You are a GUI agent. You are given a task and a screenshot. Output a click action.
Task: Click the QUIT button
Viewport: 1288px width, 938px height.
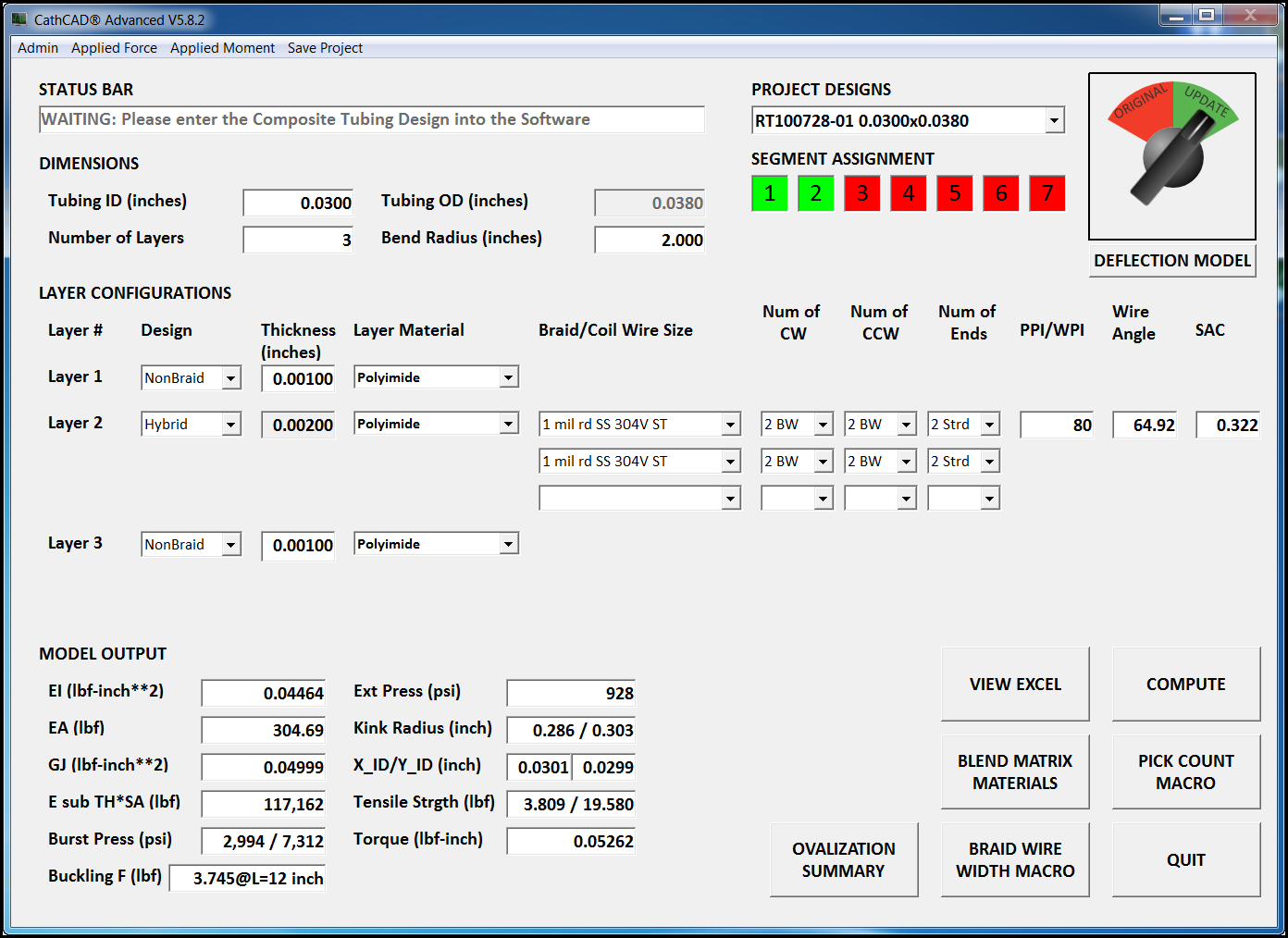pos(1186,859)
